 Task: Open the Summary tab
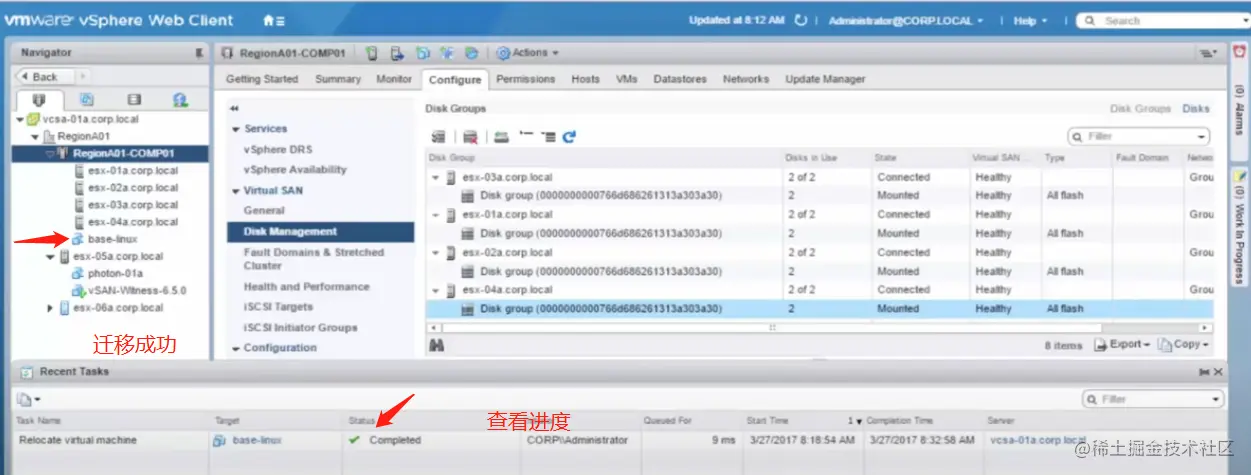[338, 79]
